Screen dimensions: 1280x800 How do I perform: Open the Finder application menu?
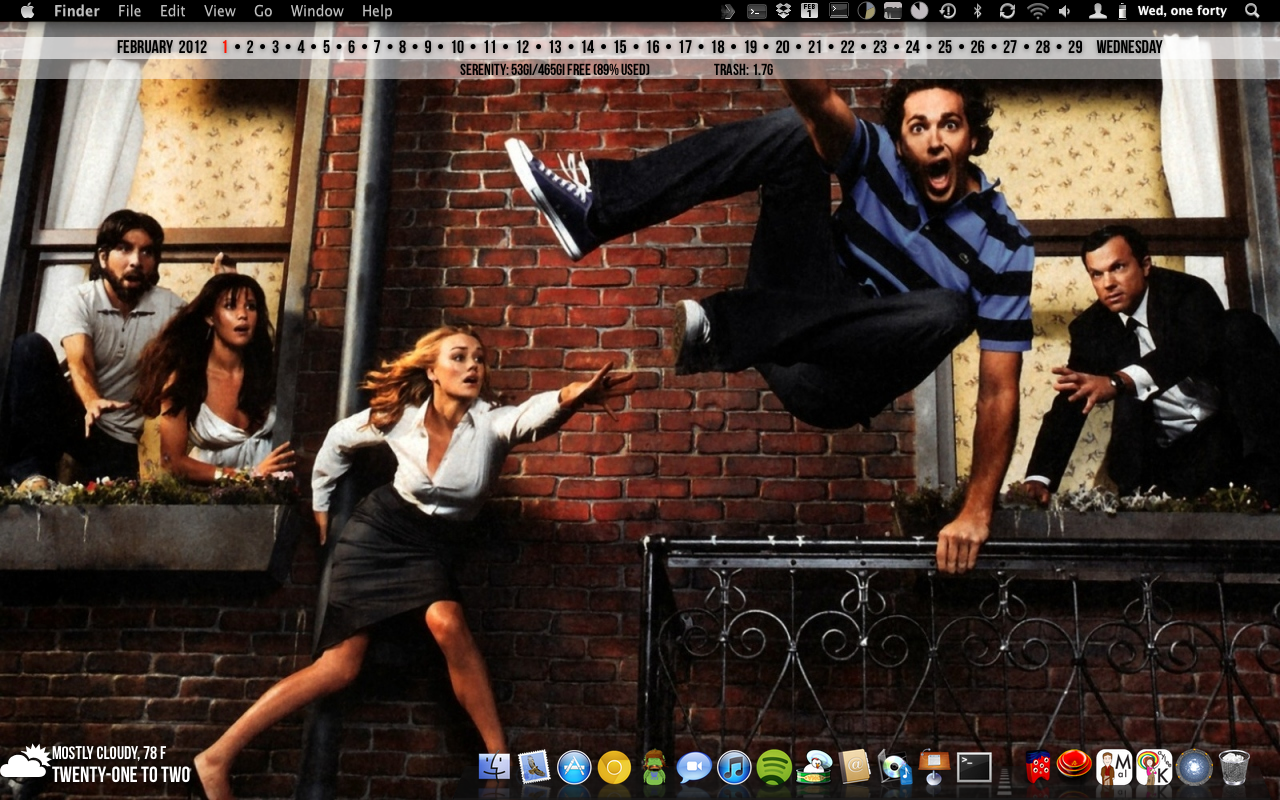pyautogui.click(x=77, y=11)
